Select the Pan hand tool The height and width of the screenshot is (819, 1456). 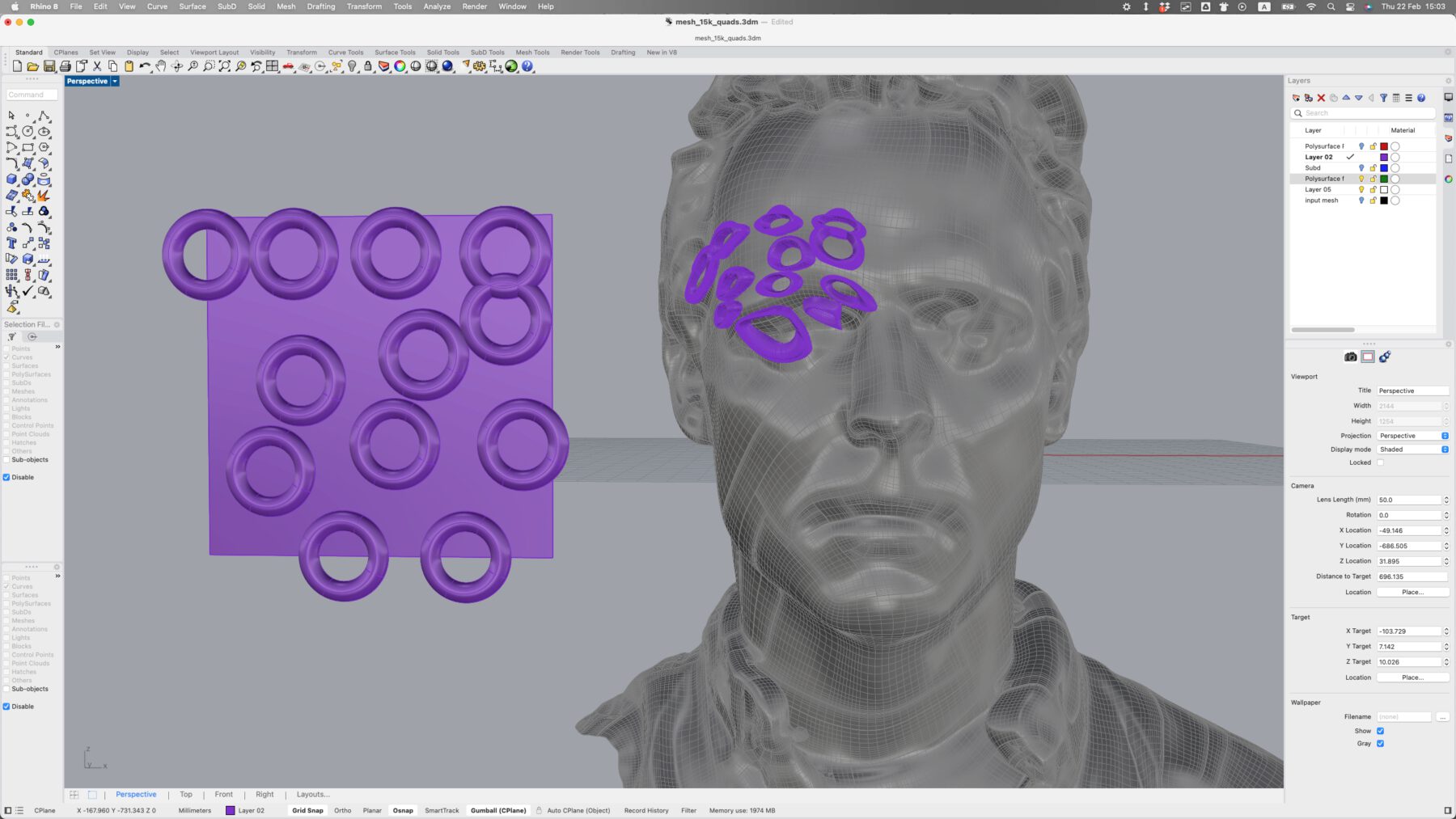161,66
